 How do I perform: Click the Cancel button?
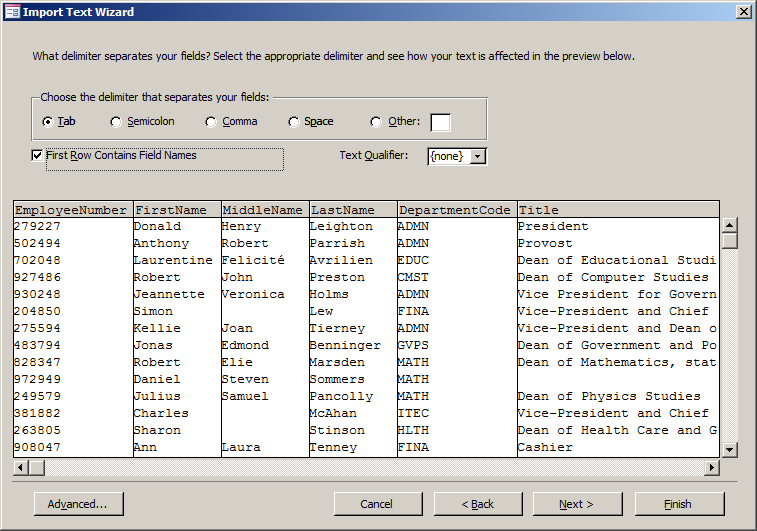[x=378, y=504]
